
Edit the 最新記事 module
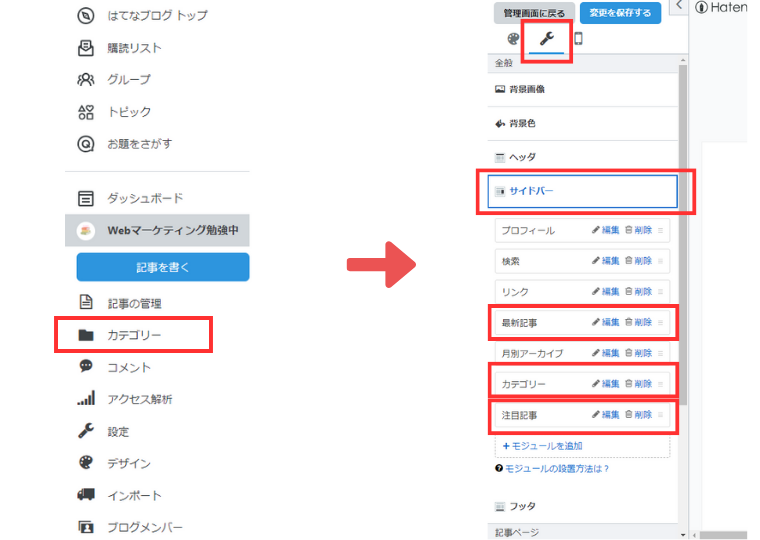click(606, 322)
